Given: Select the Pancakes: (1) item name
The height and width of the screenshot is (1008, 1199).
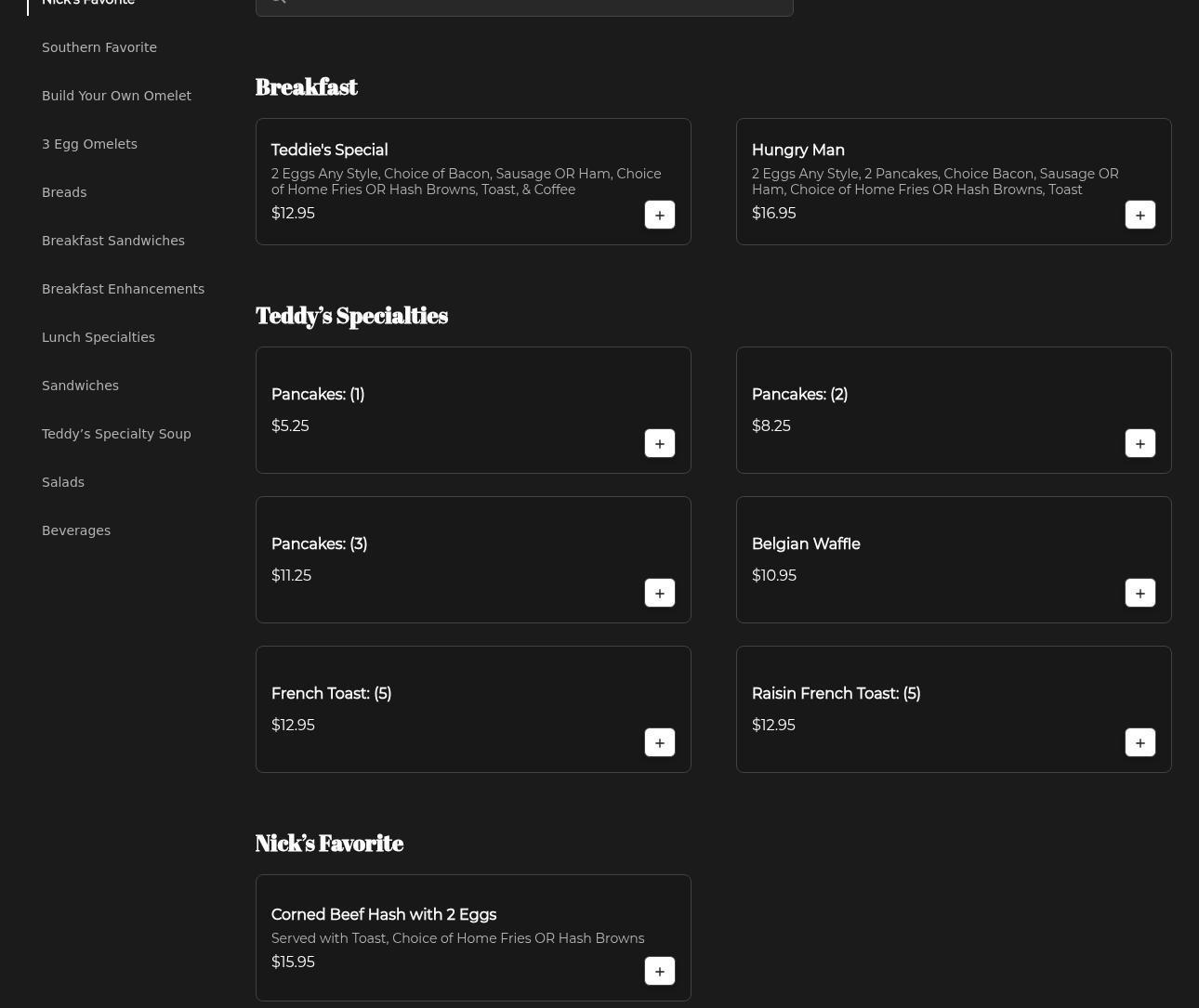Looking at the screenshot, I should point(318,394).
